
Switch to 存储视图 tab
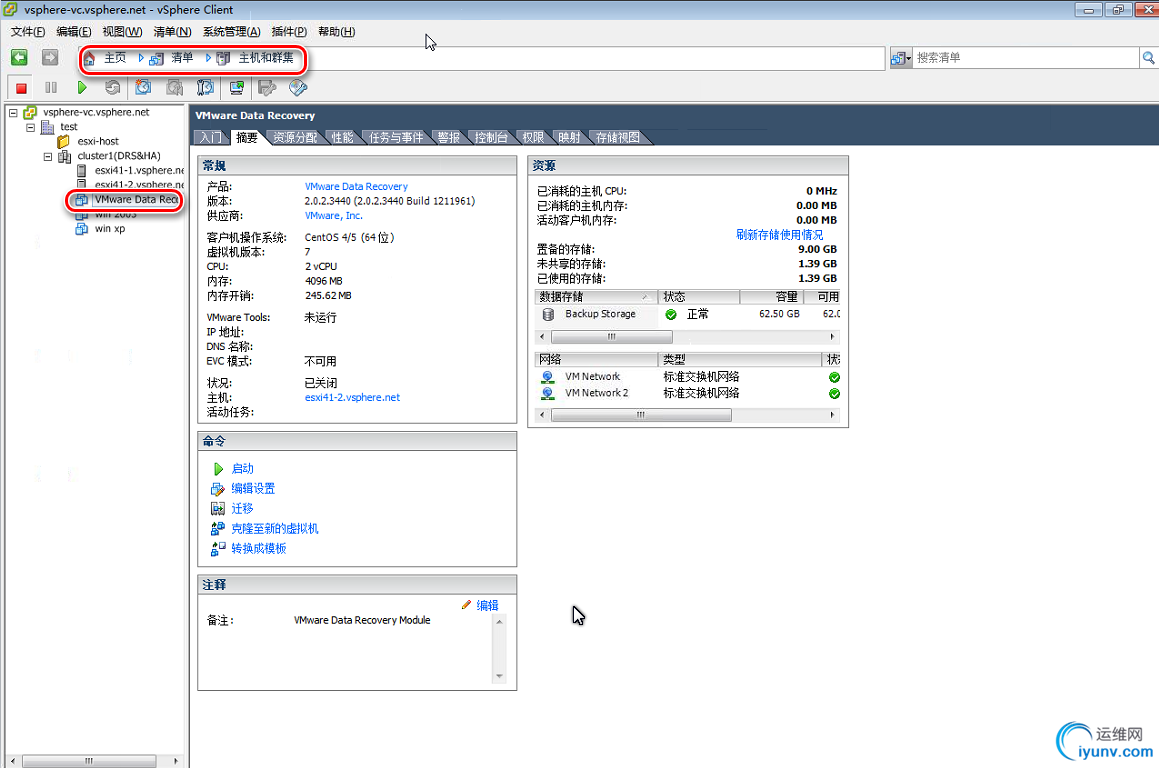tap(617, 137)
